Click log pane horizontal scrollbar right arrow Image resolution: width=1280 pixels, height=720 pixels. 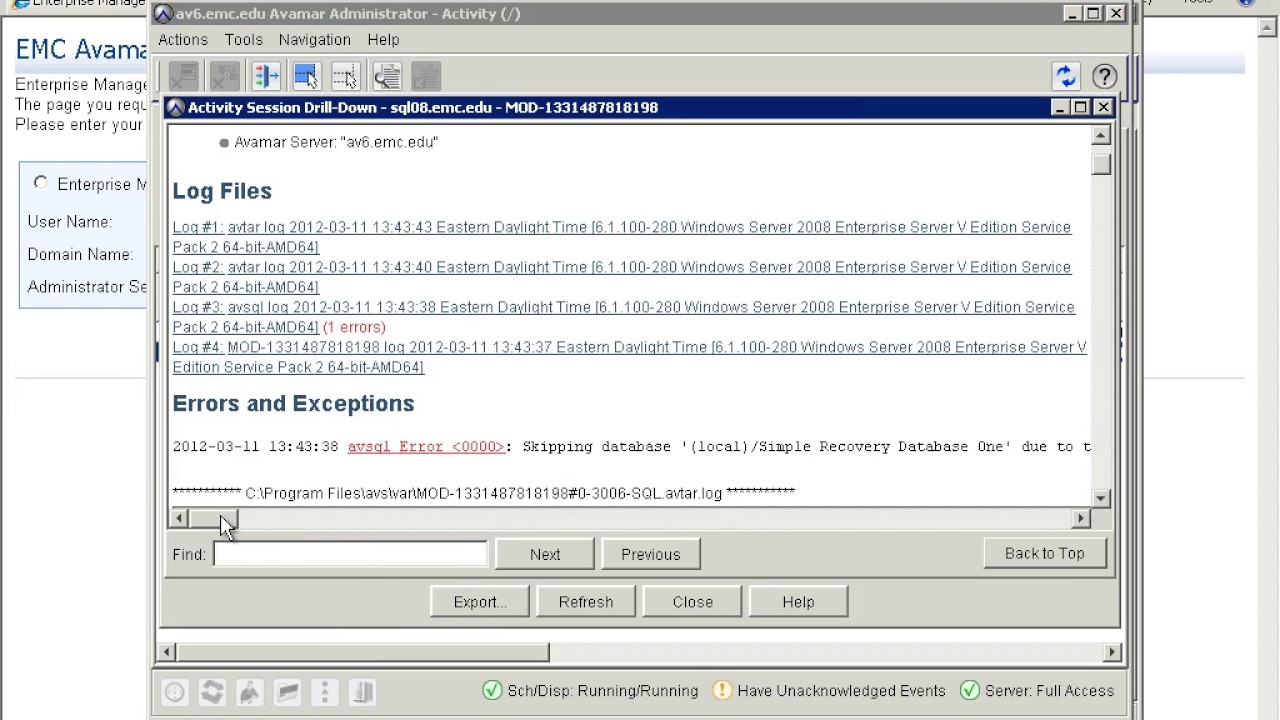1081,518
